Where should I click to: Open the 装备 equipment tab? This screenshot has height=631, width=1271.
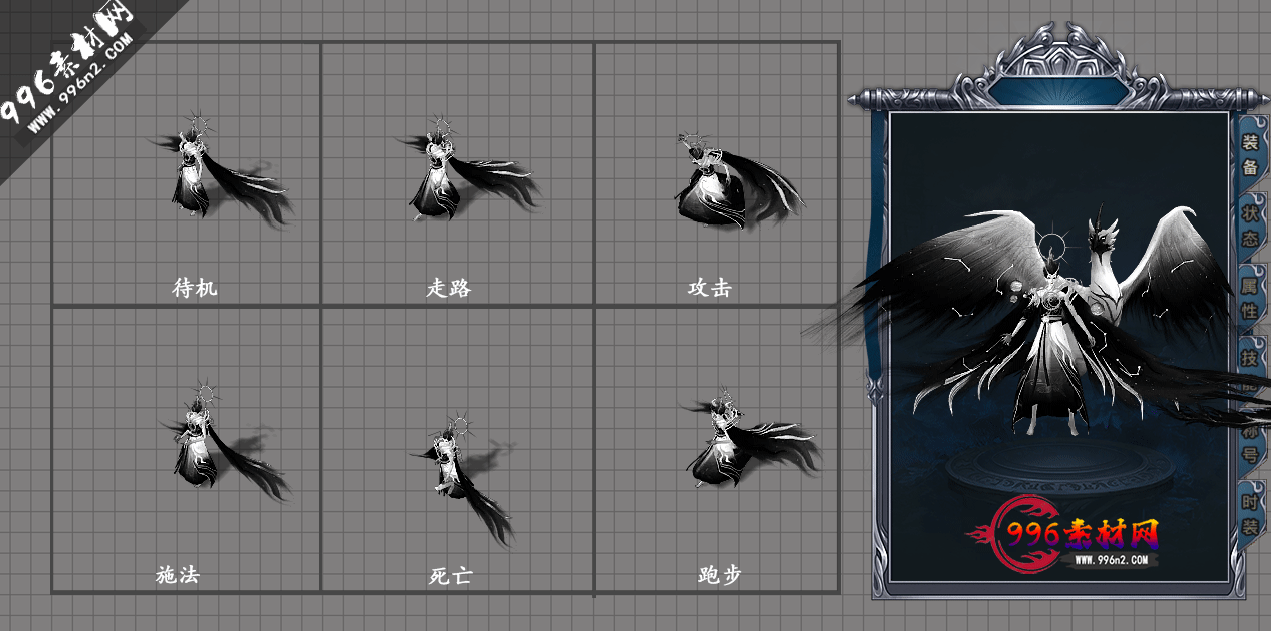pyautogui.click(x=1250, y=153)
